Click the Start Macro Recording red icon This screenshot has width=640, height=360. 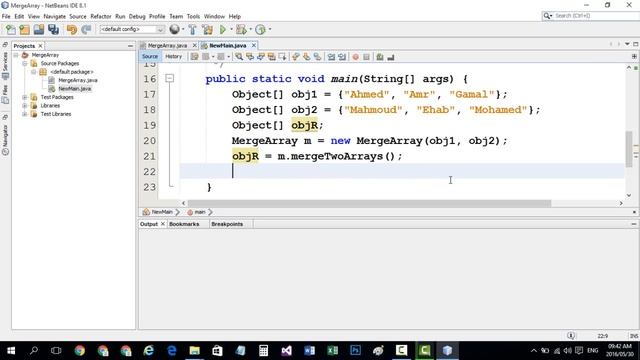(x=356, y=57)
